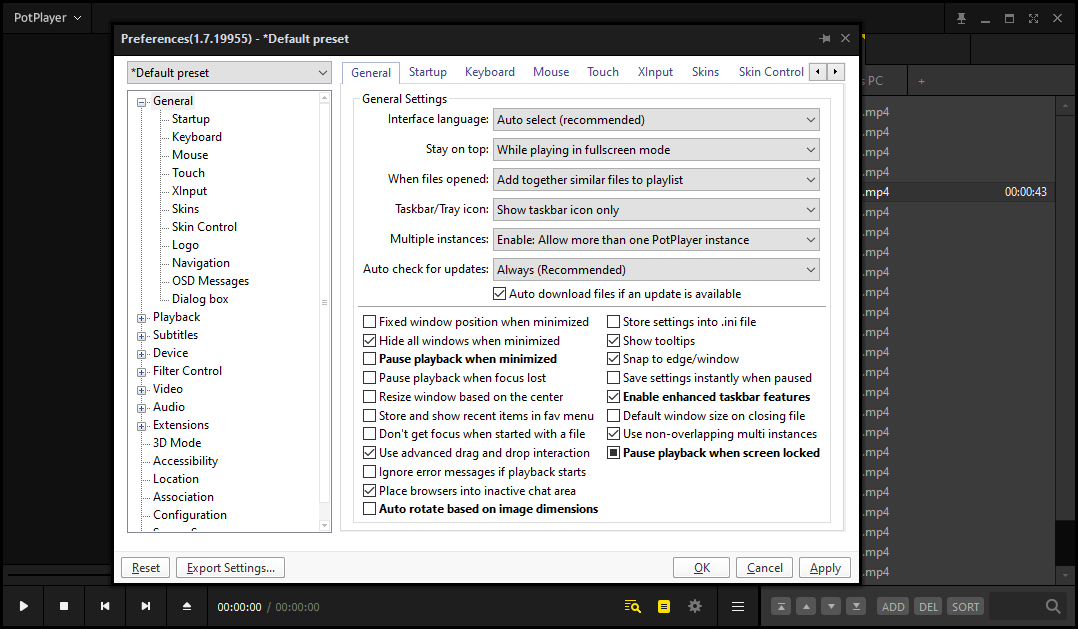
Task: Enable Fixed window position when minimized
Action: pyautogui.click(x=369, y=322)
